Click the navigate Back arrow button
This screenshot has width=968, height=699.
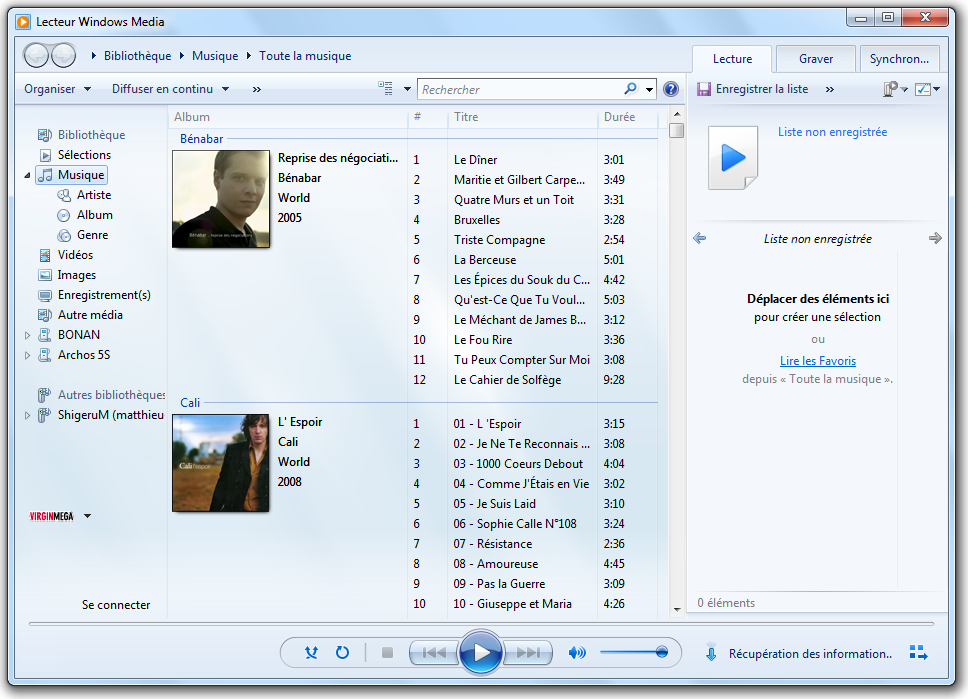[x=36, y=56]
